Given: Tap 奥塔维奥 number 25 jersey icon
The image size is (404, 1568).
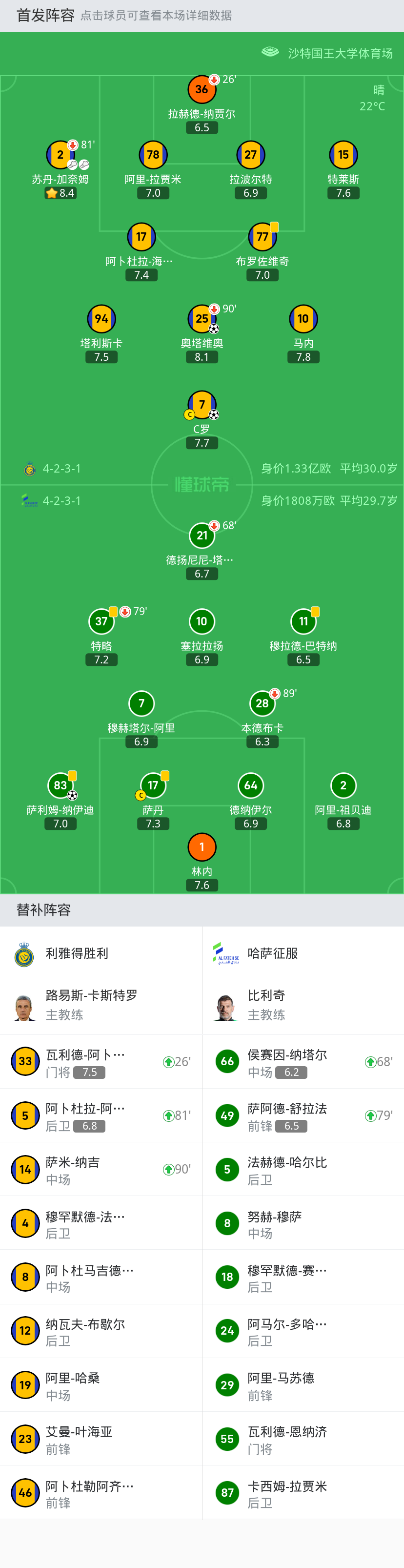Looking at the screenshot, I should (202, 318).
